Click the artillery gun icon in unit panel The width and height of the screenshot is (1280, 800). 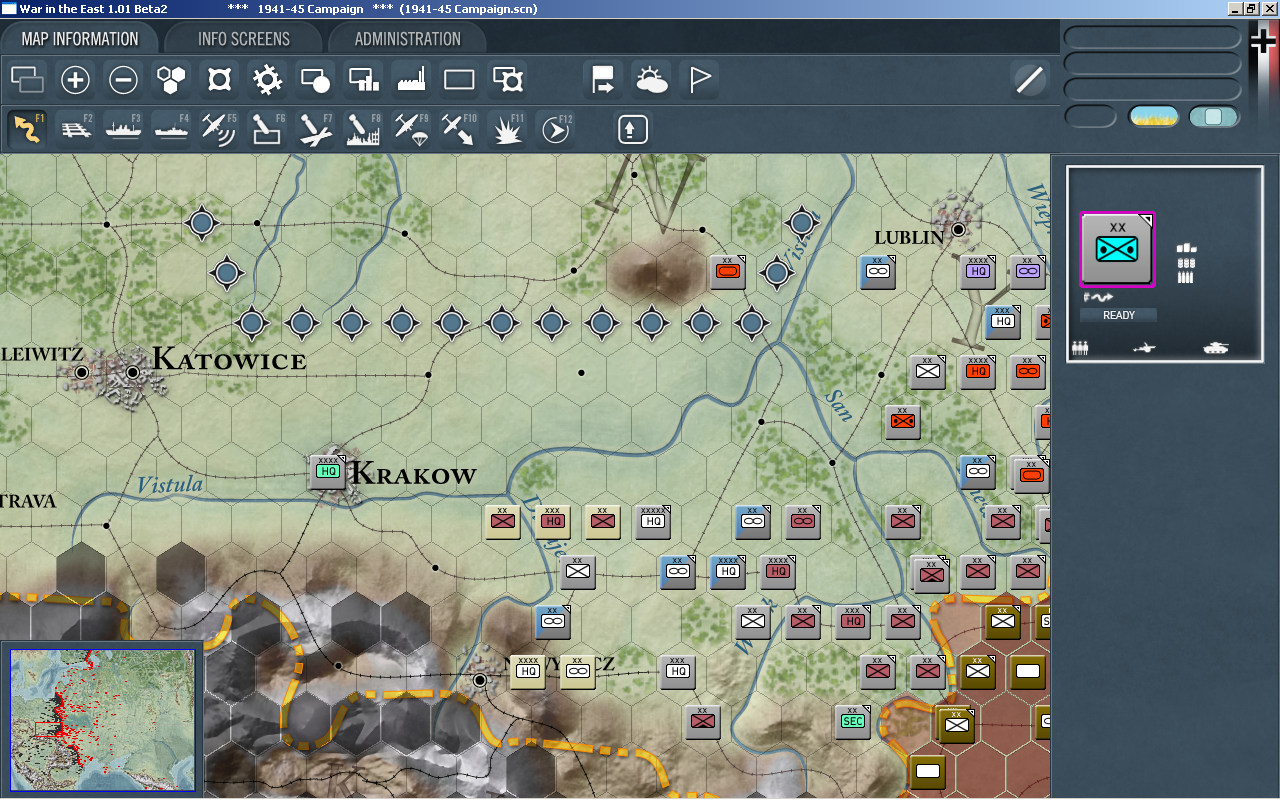point(1146,348)
